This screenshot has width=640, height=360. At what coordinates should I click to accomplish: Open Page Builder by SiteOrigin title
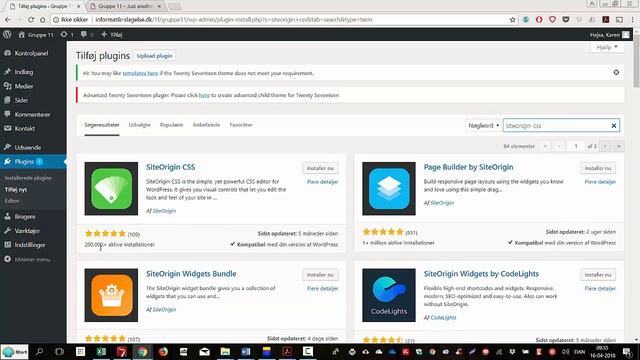468,167
